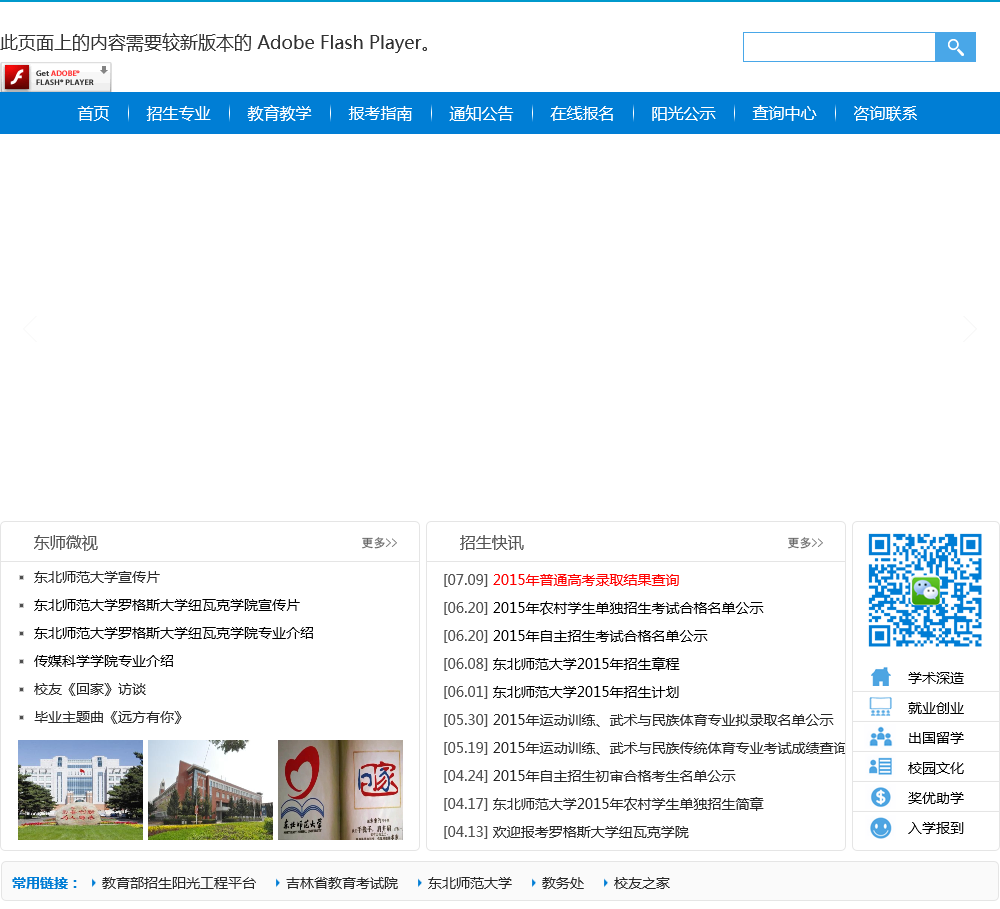
Task: Open 2015年普通高考录取结果查询 news link
Action: [x=585, y=580]
